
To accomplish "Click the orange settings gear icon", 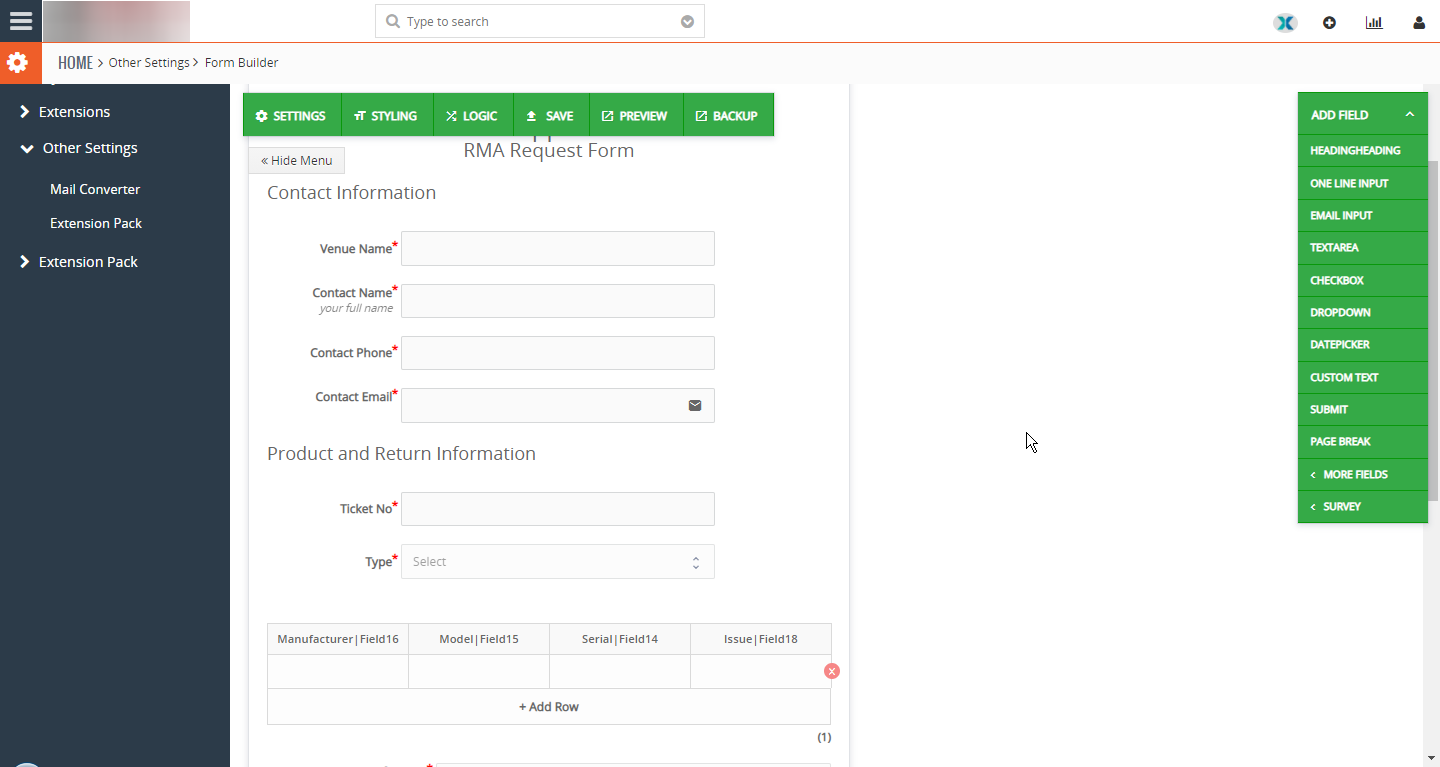I will [x=17, y=63].
